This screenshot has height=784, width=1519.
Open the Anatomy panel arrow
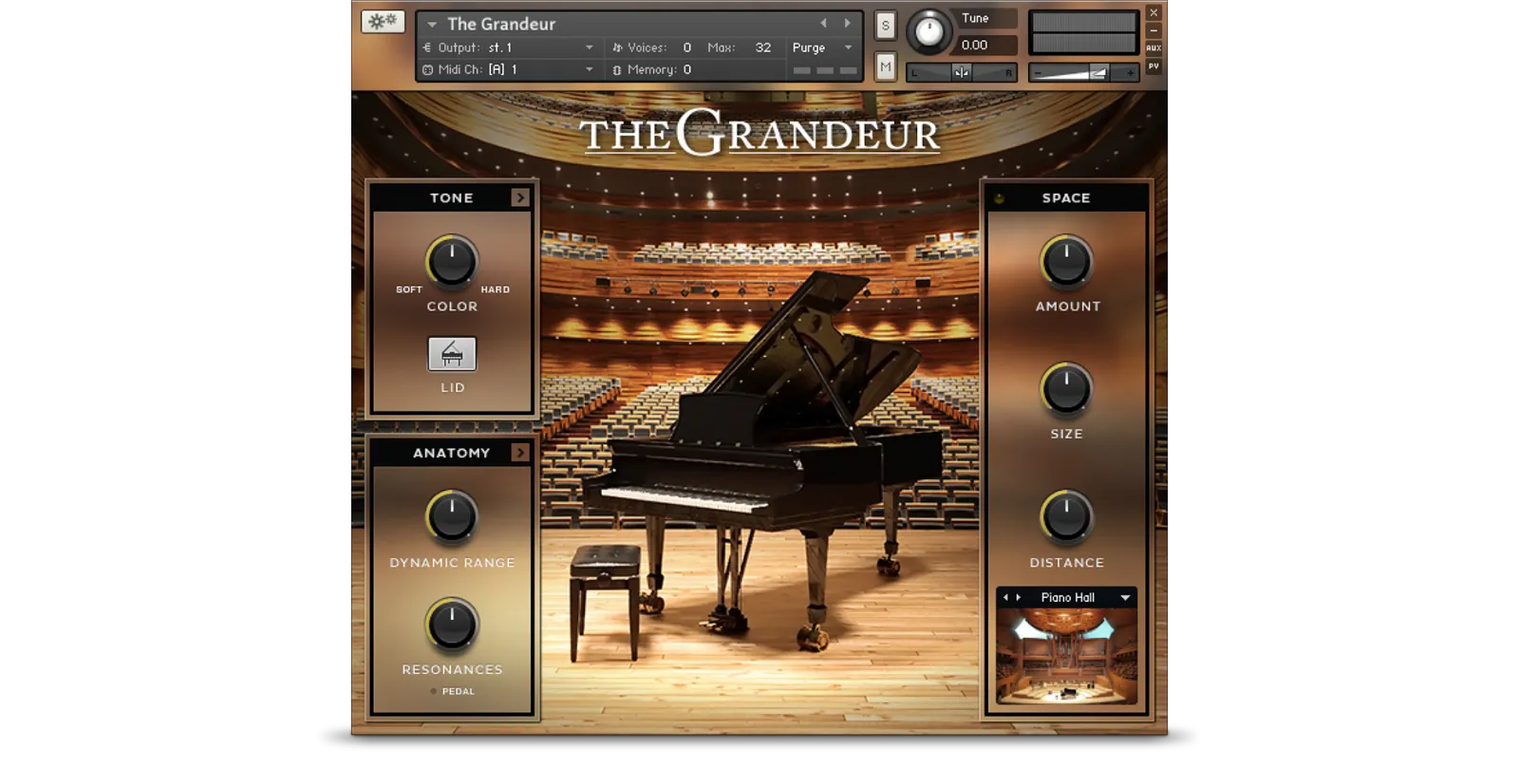tap(519, 453)
